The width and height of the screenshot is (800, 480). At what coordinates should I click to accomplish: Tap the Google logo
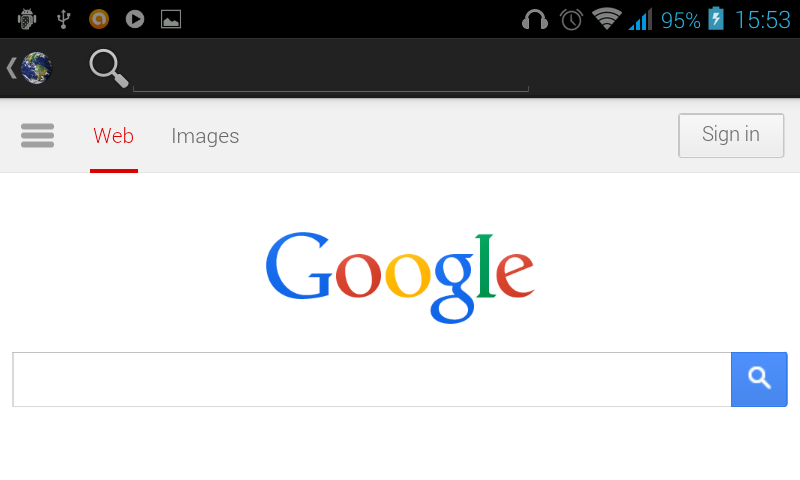pyautogui.click(x=400, y=276)
